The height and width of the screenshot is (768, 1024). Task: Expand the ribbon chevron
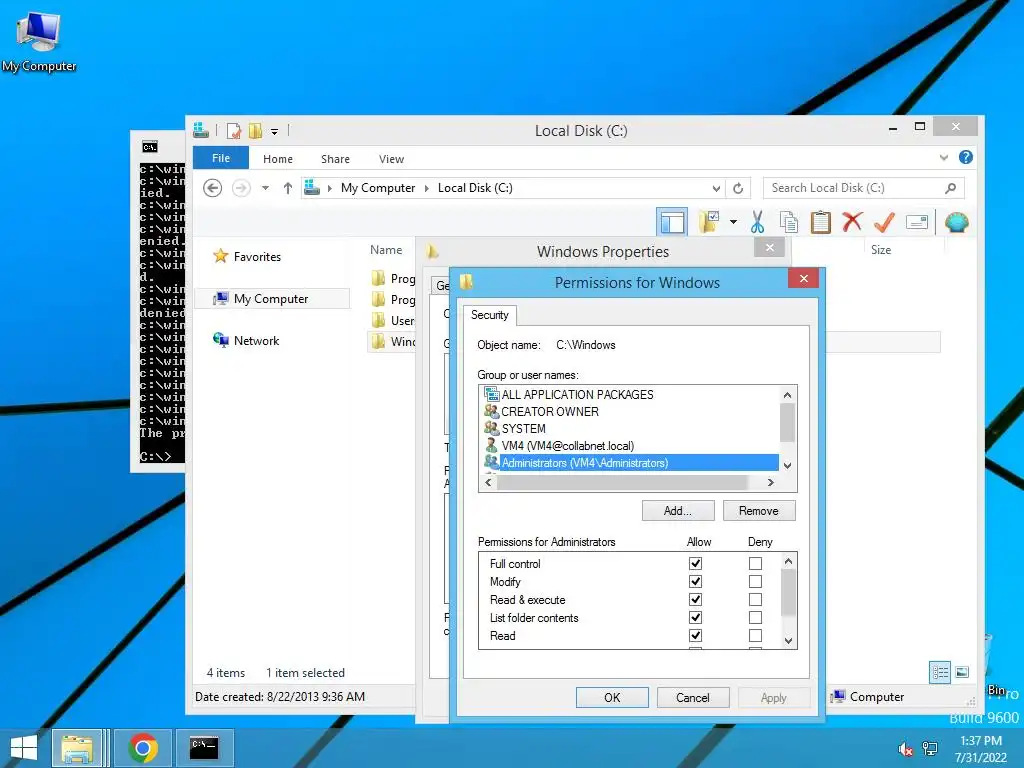pyautogui.click(x=943, y=157)
